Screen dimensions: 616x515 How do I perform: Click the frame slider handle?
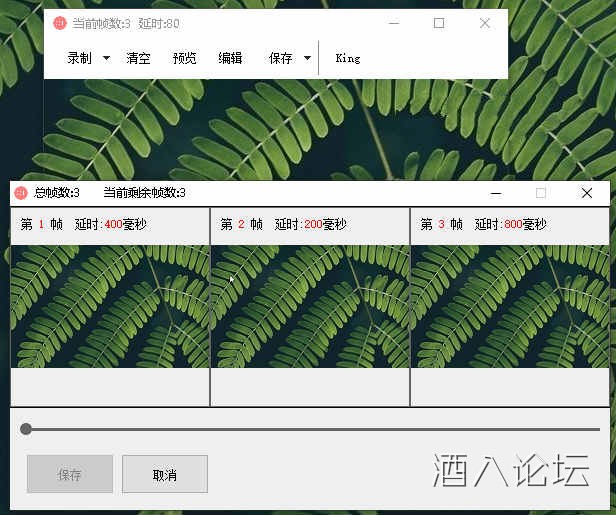point(26,429)
